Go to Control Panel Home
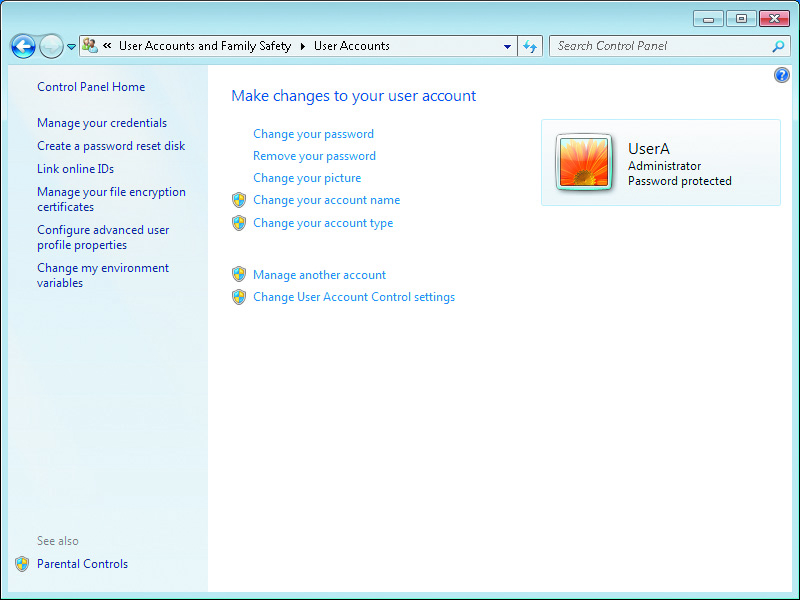 [91, 87]
